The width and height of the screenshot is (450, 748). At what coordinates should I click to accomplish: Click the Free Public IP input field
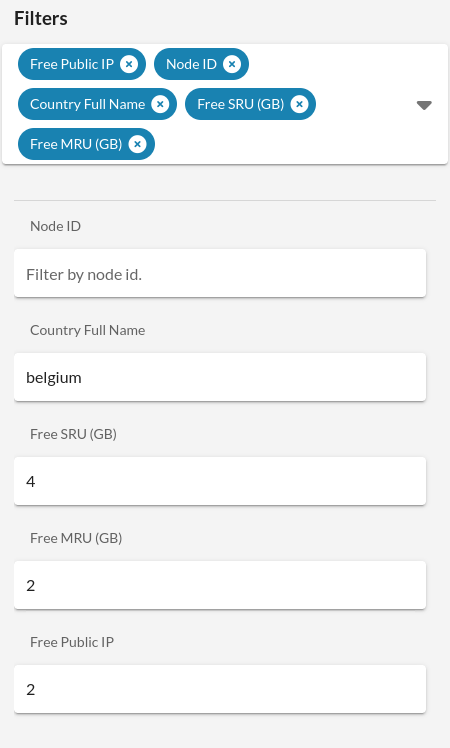(220, 689)
